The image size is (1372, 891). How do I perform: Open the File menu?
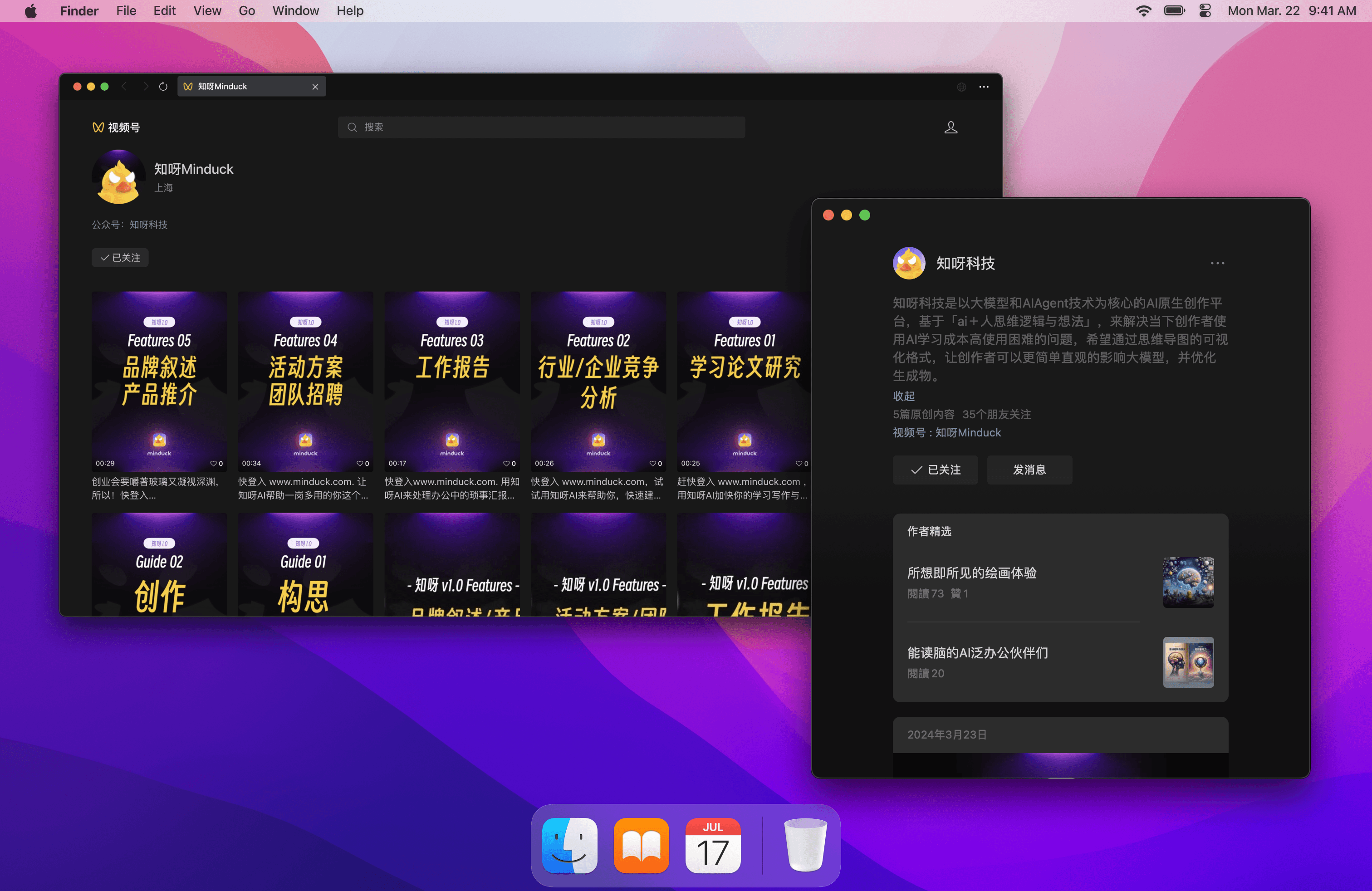click(x=126, y=11)
